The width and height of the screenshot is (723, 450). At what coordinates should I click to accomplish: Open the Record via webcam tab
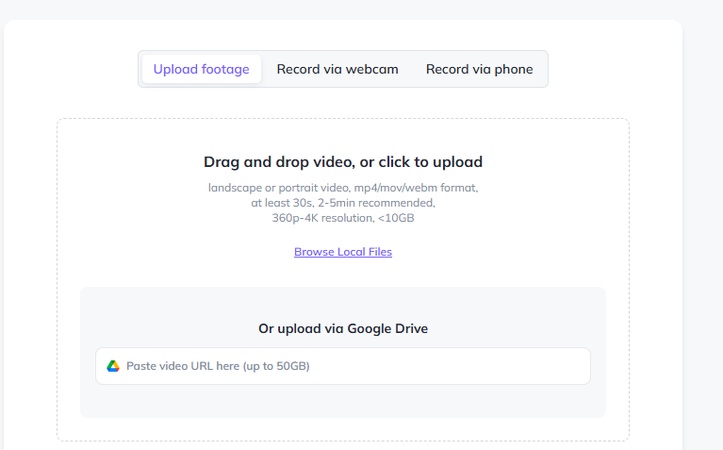pyautogui.click(x=337, y=69)
